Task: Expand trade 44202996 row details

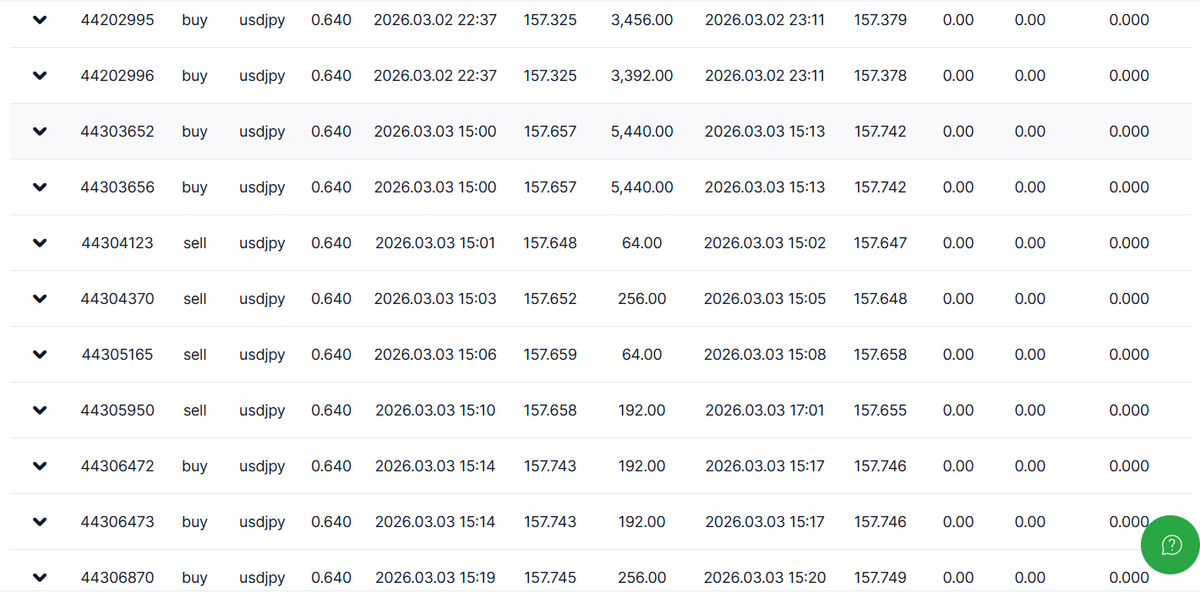Action: (x=40, y=76)
